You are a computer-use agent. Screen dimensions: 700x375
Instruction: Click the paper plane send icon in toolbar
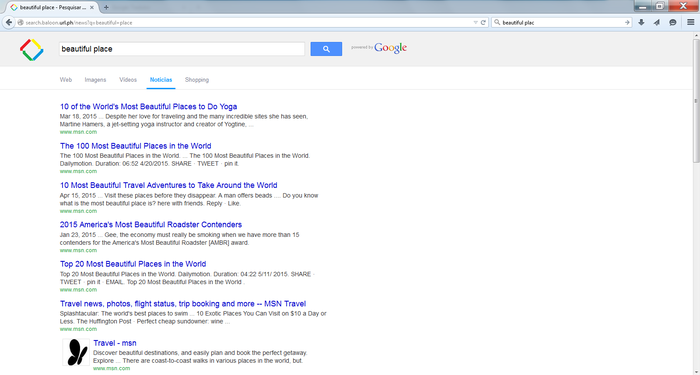657,22
